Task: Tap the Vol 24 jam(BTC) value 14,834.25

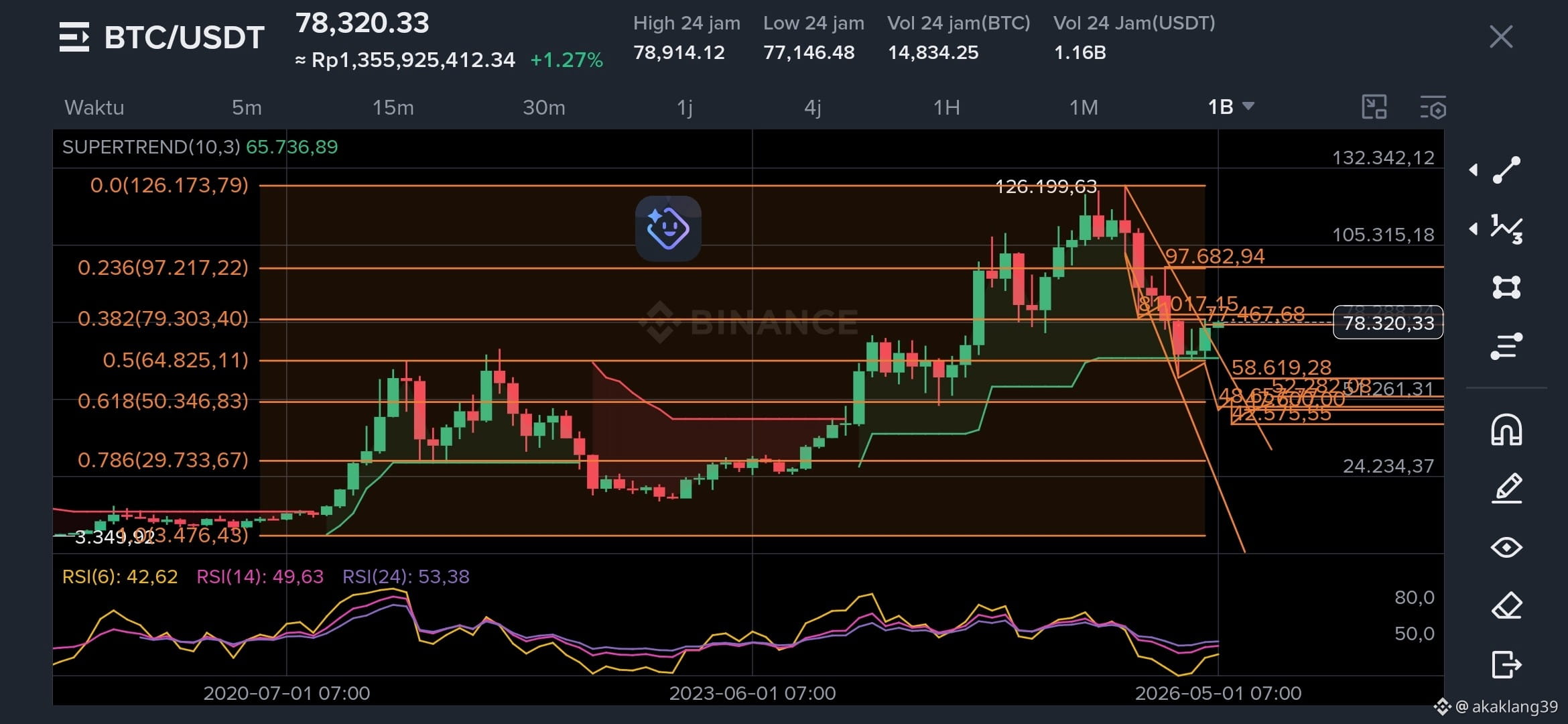Action: (x=933, y=52)
